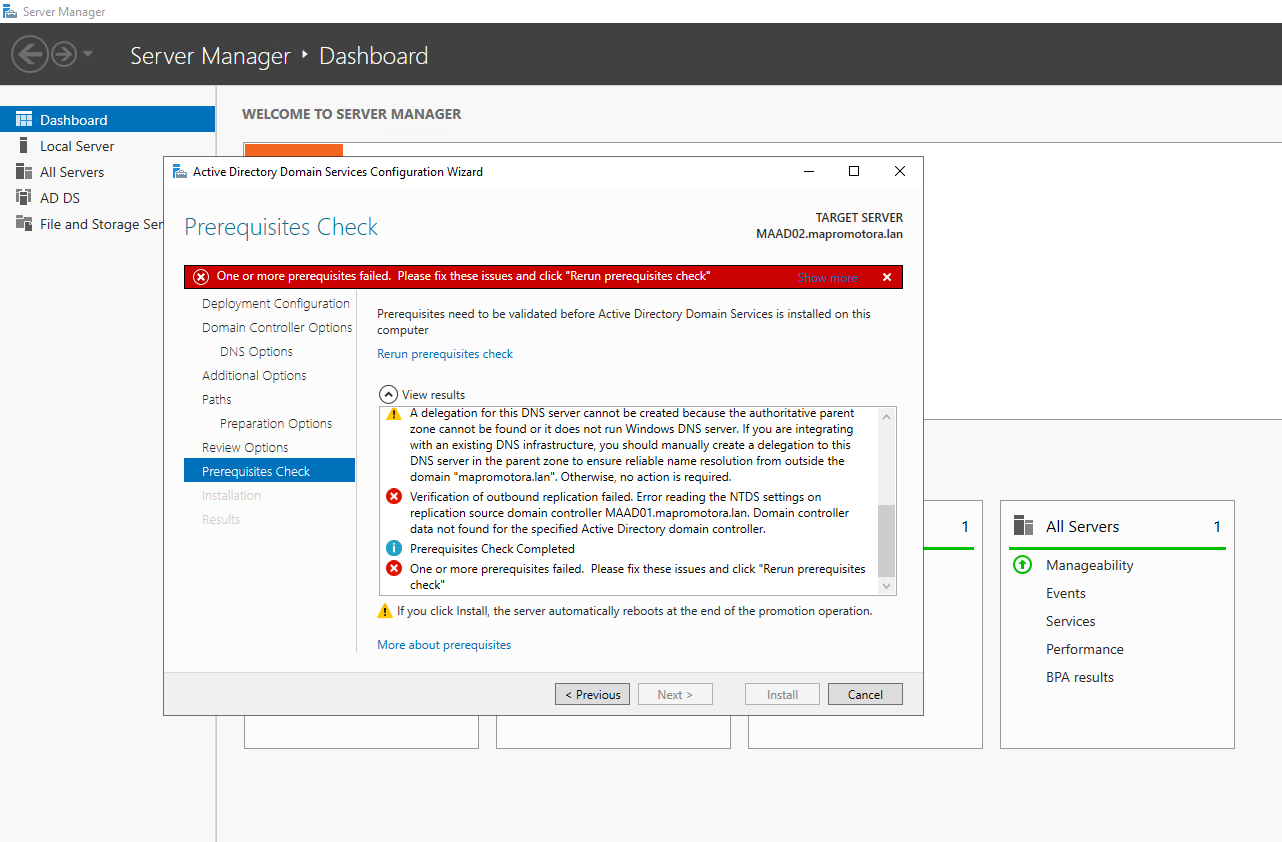1282x842 pixels.
Task: Click the yellow warning icon for DNS delegation
Action: pos(394,414)
